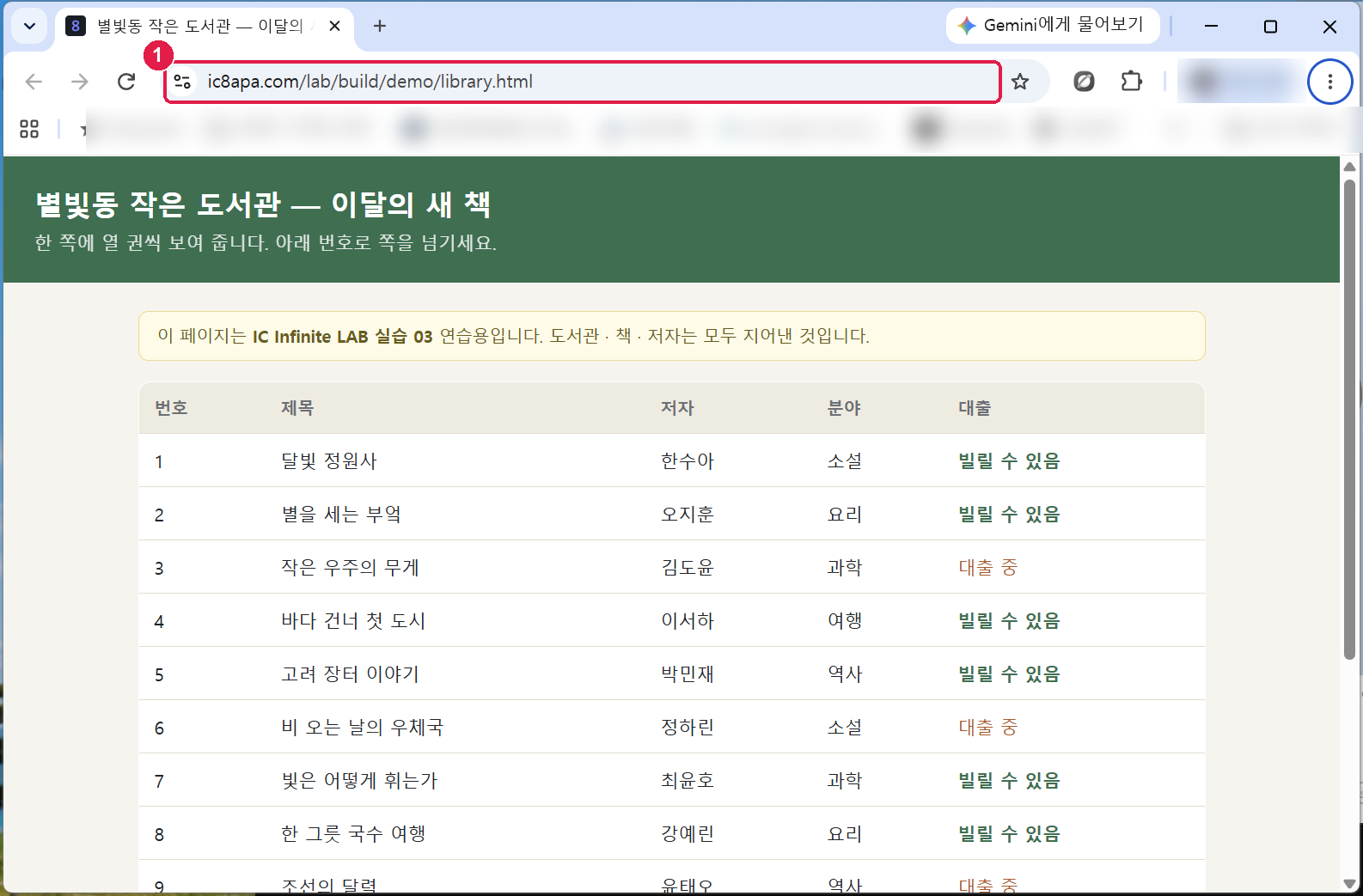Screen dimensions: 1363x896
Task: Click 빌릴 수 있음 status for 고려 장터 이야기
Action: [1009, 674]
